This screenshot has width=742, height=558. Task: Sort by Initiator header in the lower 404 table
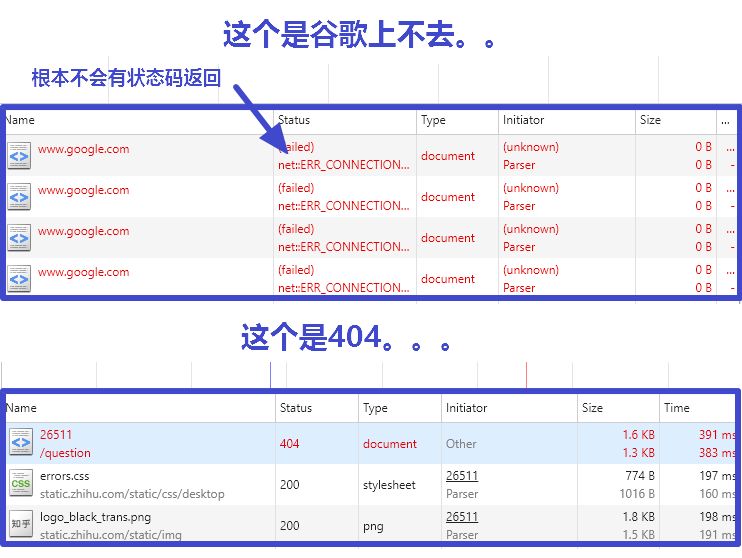pyautogui.click(x=466, y=408)
